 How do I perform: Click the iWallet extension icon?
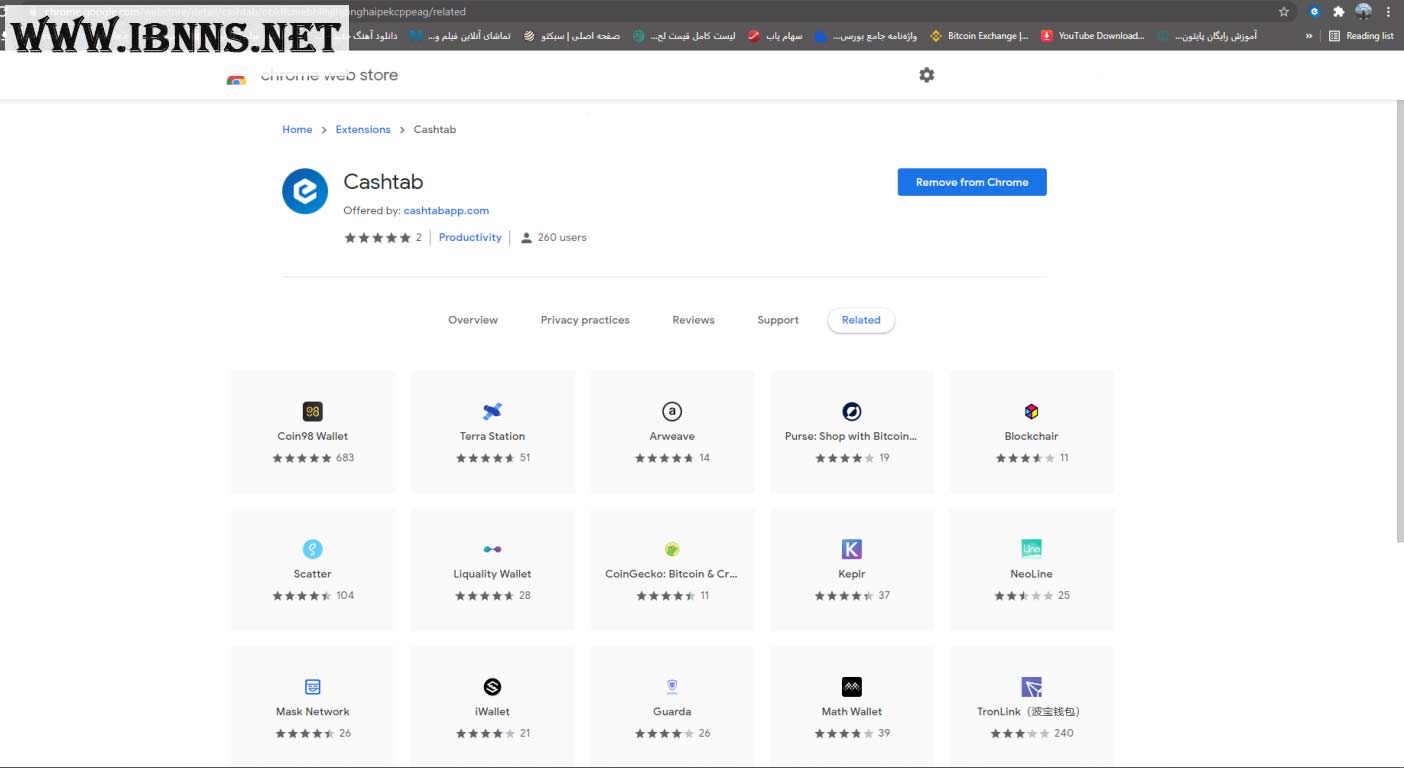492,687
